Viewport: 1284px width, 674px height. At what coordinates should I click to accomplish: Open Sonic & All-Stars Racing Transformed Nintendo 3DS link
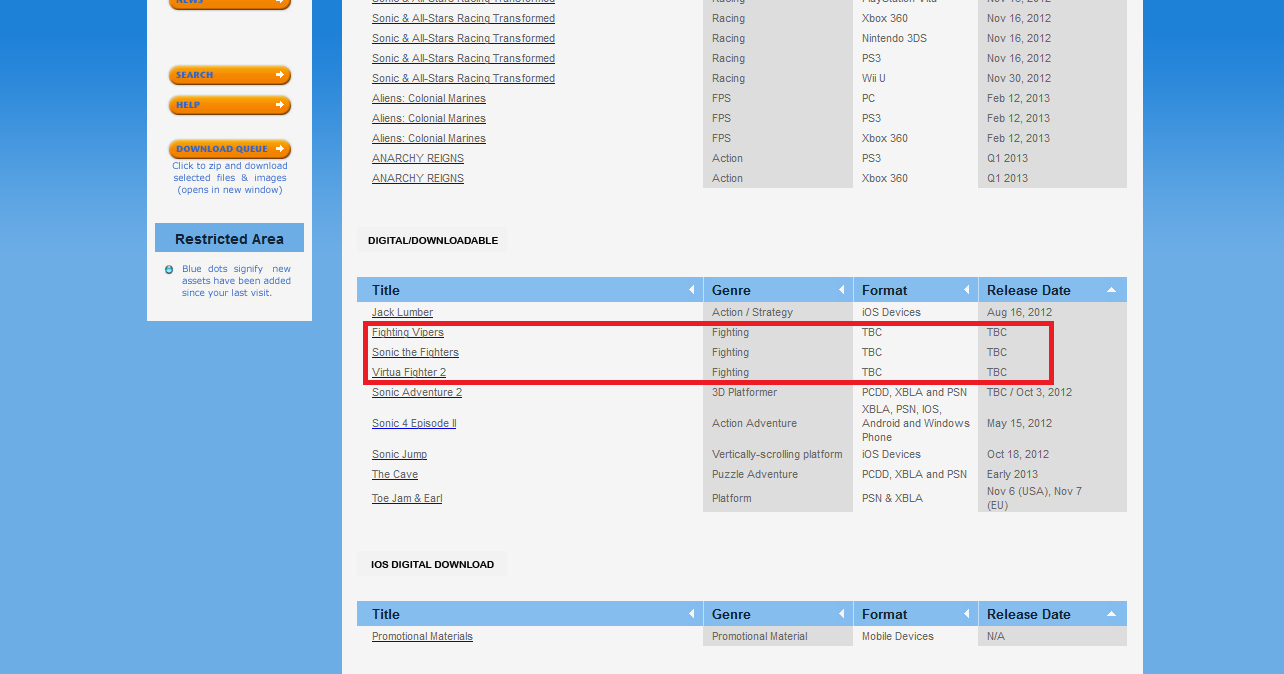pos(463,38)
